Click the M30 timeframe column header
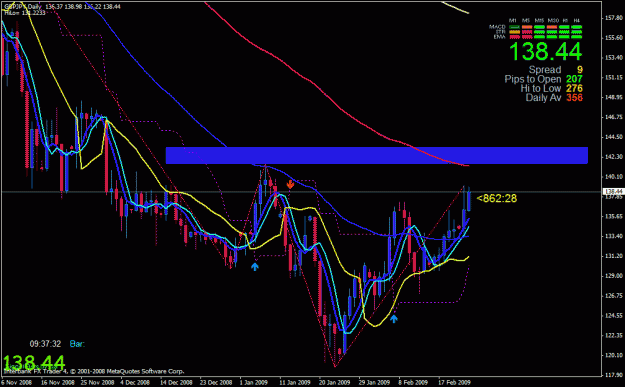 click(553, 20)
